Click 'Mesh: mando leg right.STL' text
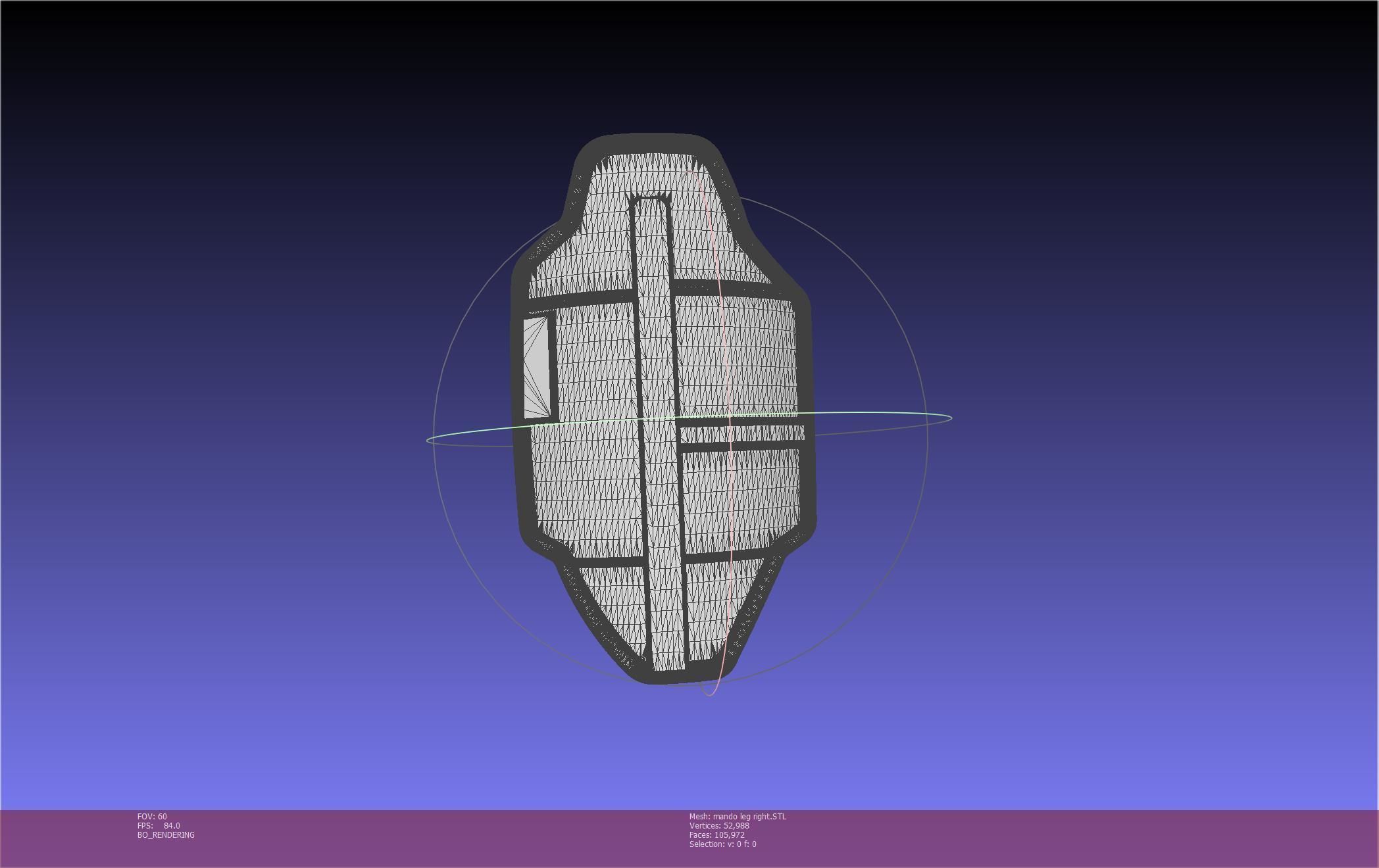Image resolution: width=1379 pixels, height=868 pixels. pos(738,816)
